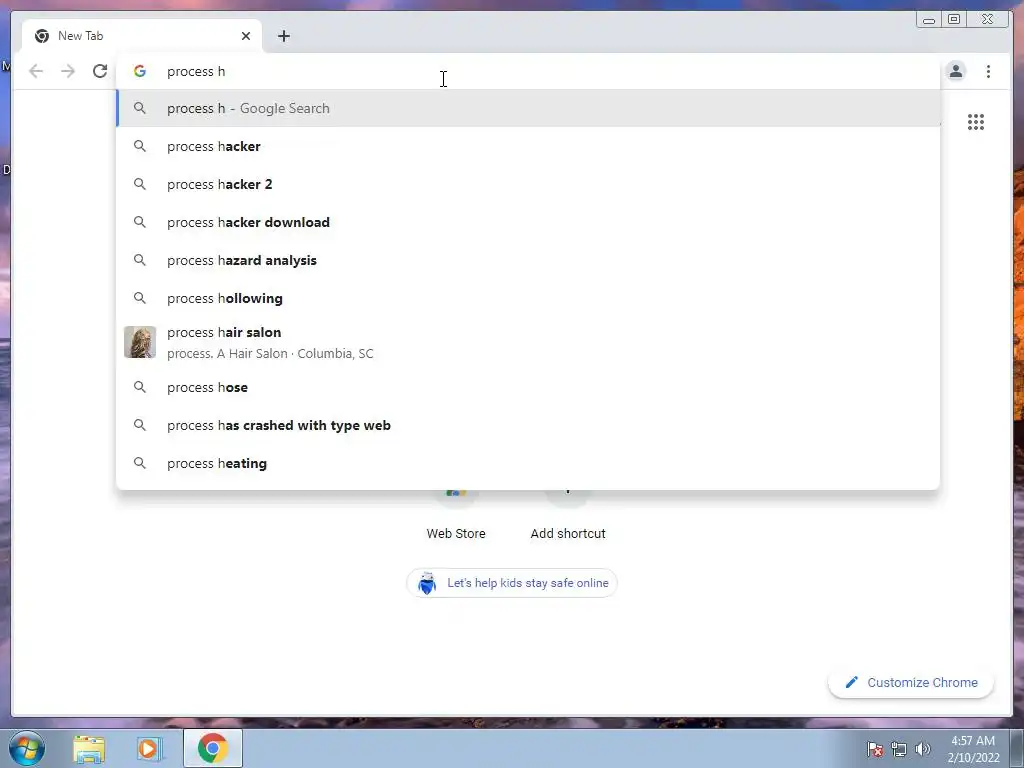The height and width of the screenshot is (768, 1024).
Task: Pick 'process heating' suggestion
Action: pos(528,463)
